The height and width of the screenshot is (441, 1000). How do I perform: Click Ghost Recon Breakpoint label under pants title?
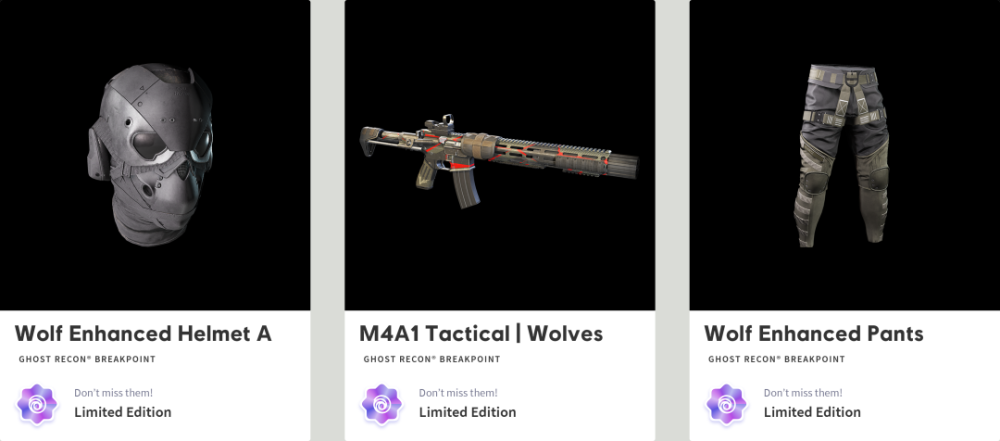(x=777, y=359)
